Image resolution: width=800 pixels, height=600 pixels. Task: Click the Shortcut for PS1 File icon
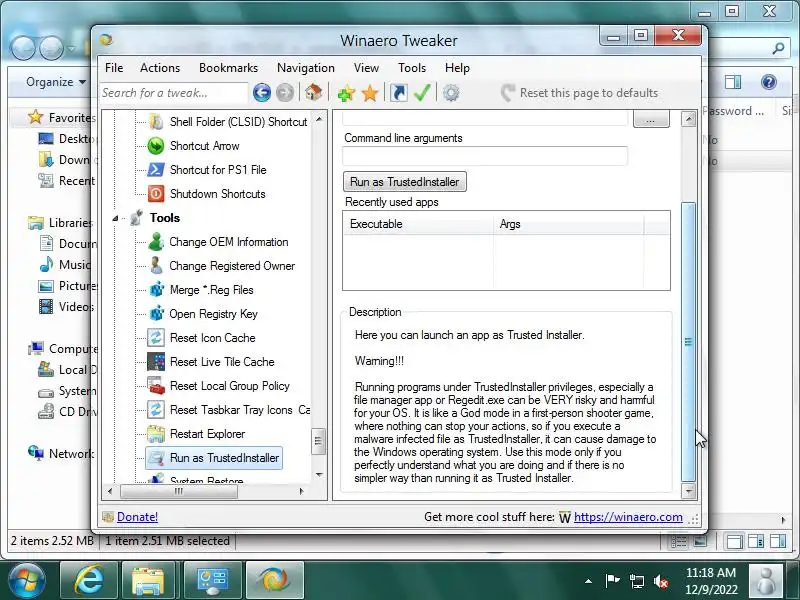pyautogui.click(x=156, y=170)
